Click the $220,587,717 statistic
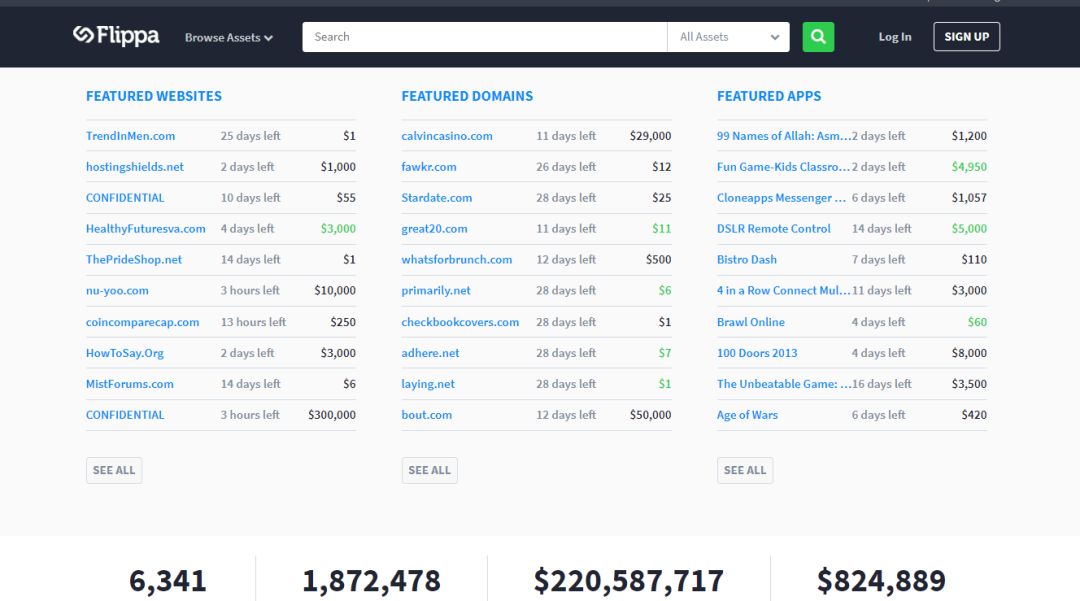 coord(628,581)
